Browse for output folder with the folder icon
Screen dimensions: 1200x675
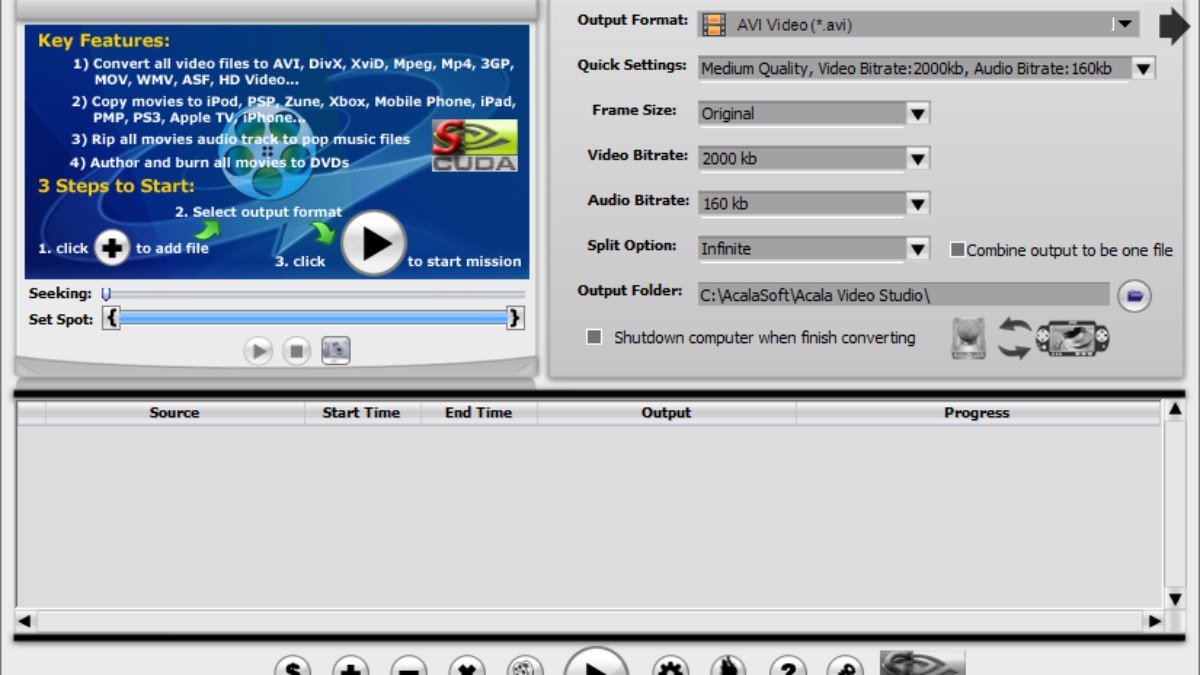[1134, 295]
